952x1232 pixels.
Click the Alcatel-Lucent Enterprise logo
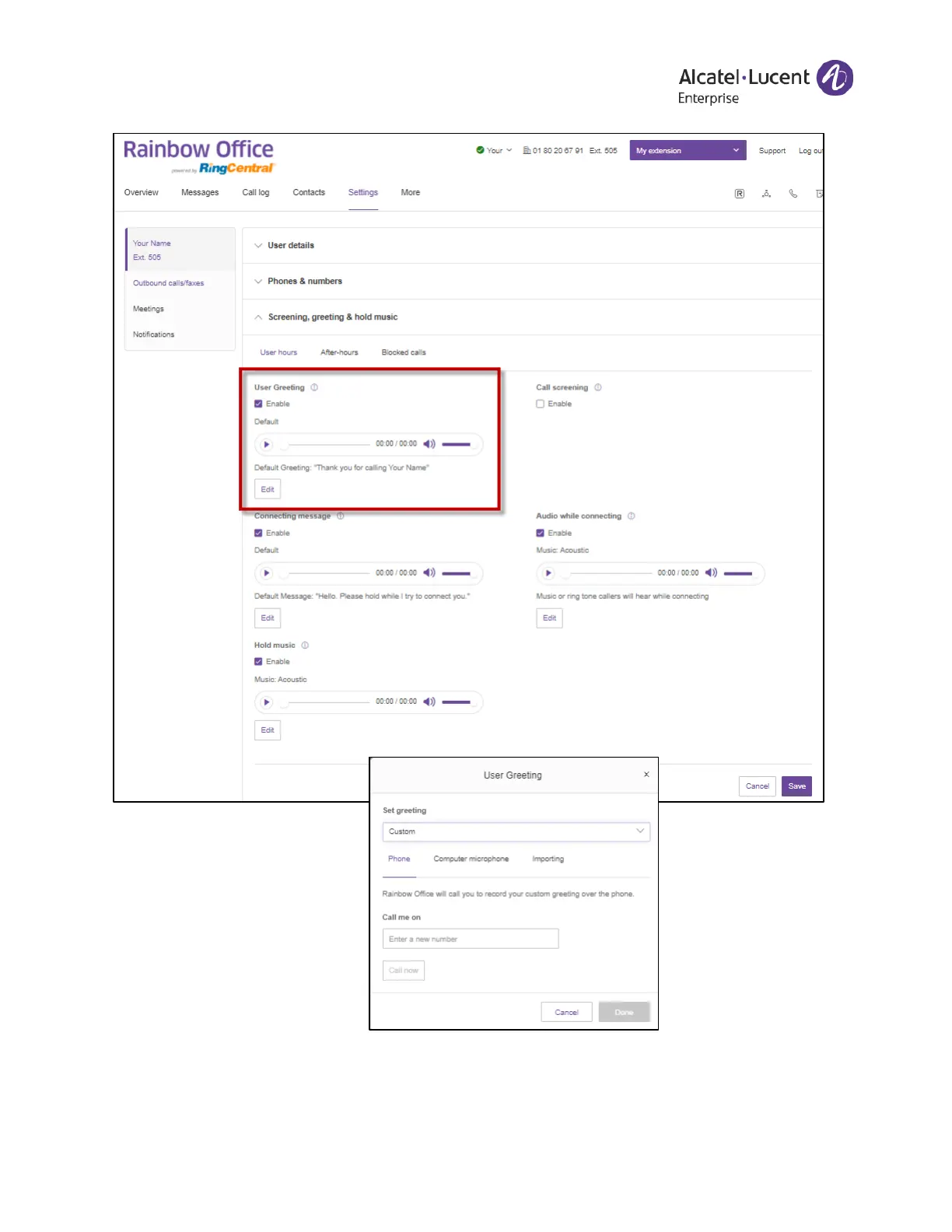click(x=765, y=82)
